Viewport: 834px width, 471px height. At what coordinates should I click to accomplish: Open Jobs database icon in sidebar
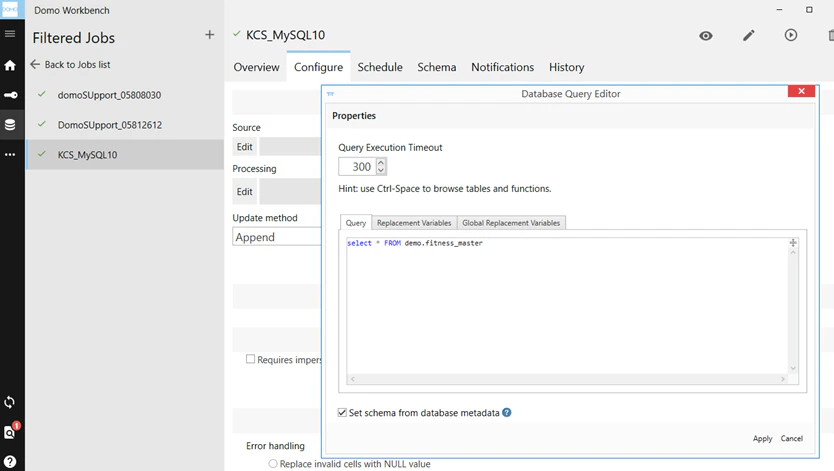click(x=10, y=125)
